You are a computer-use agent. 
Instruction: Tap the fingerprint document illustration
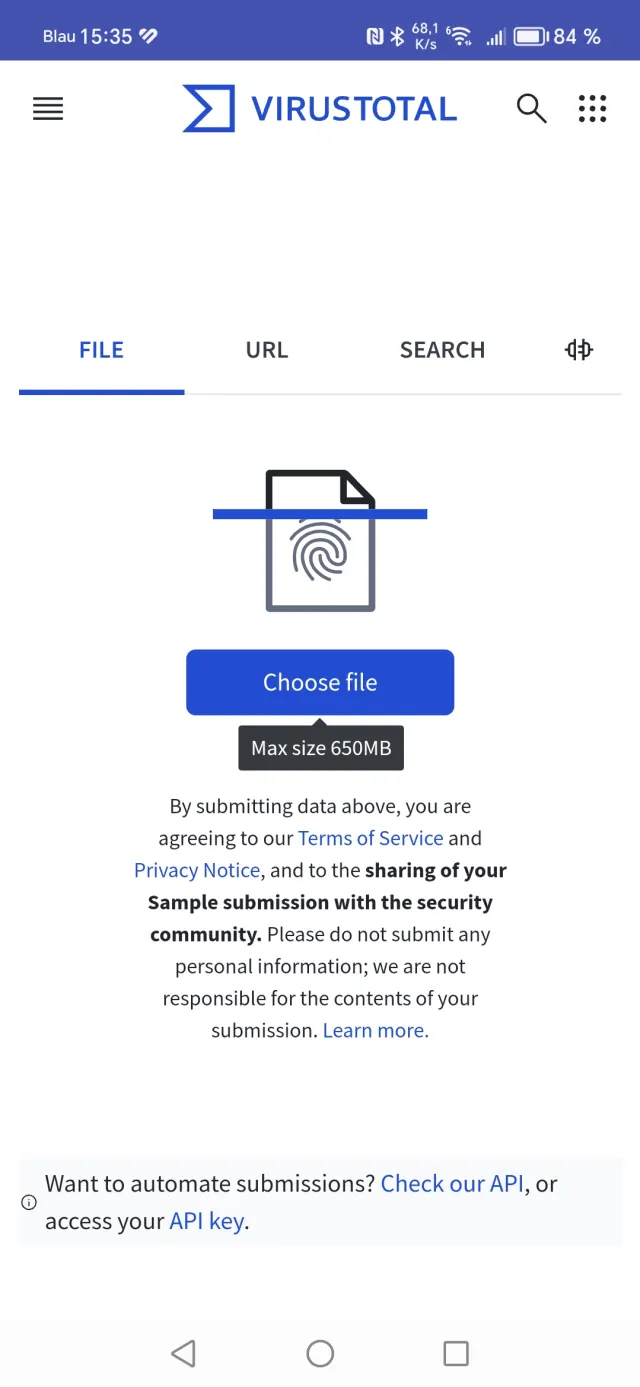pyautogui.click(x=320, y=541)
